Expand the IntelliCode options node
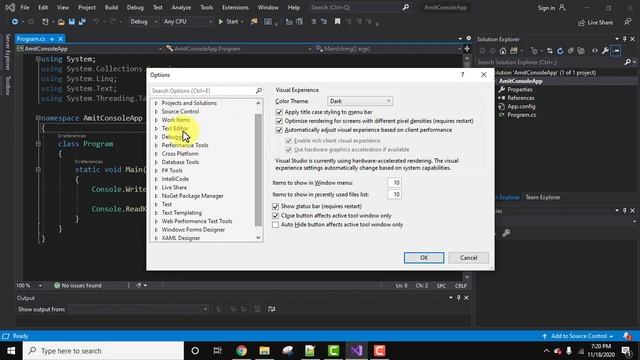Screen dimensions: 640x360 coord(156,179)
